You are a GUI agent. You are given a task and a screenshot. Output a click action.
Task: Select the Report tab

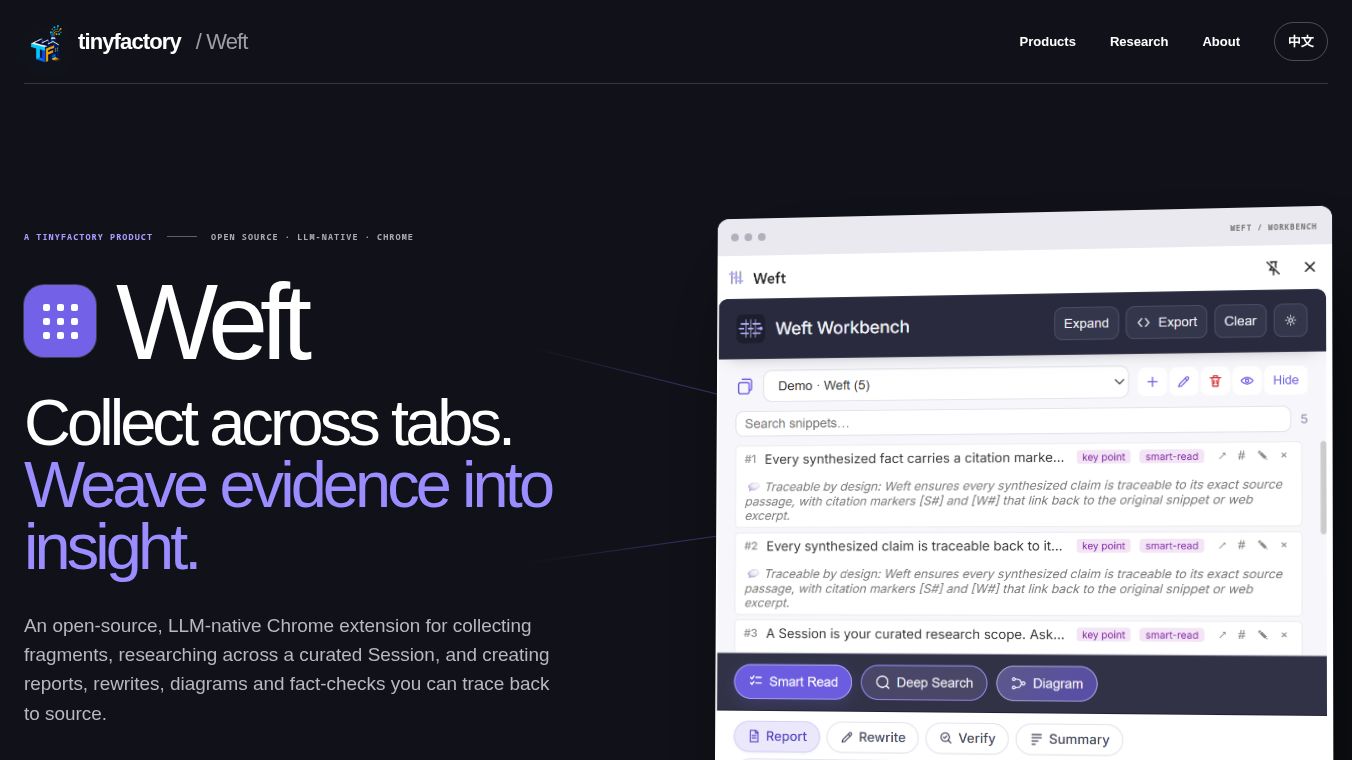(x=777, y=737)
